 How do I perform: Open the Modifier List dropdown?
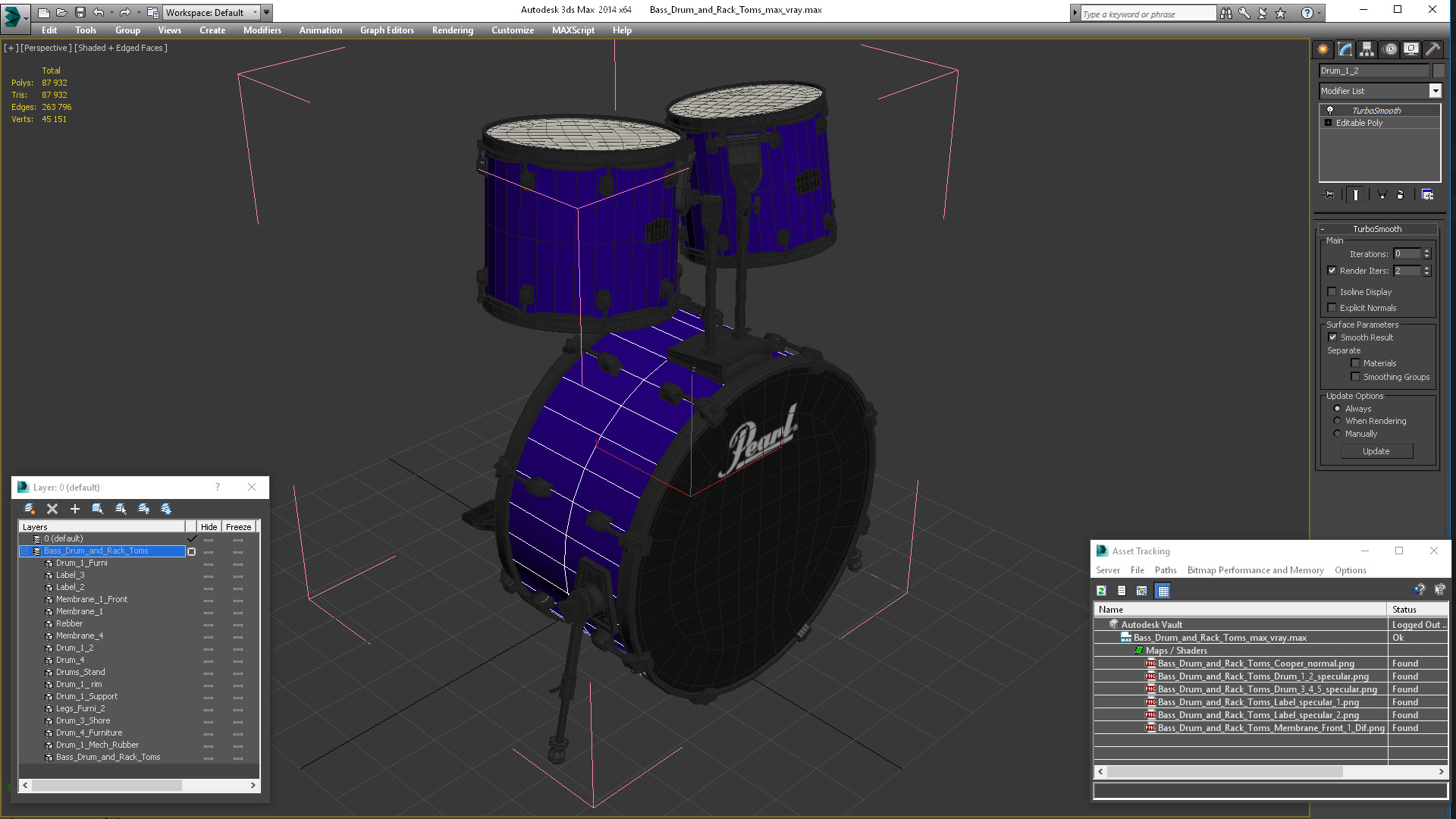point(1435,91)
